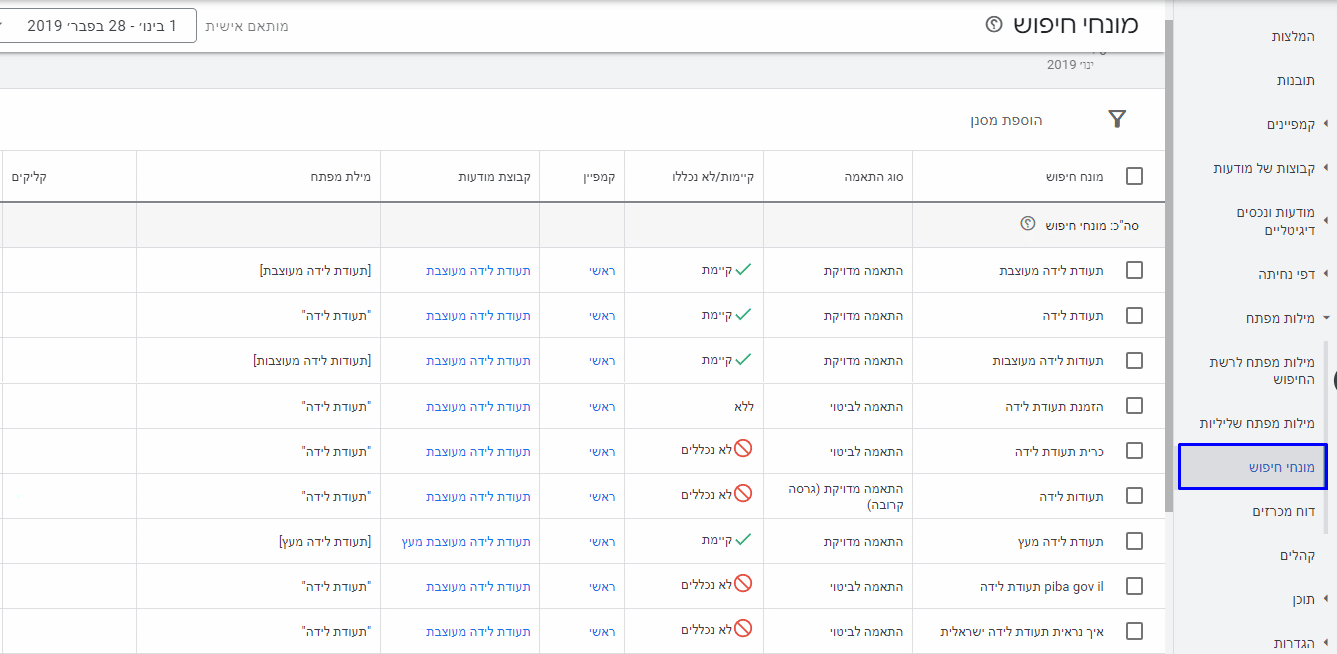Click the help icon beside the מונחי חיפוש title

(993, 25)
